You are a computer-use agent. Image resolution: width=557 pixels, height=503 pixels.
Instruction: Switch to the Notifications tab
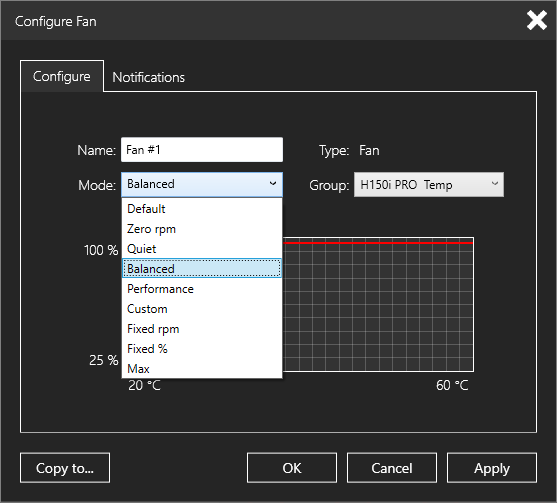click(x=148, y=77)
